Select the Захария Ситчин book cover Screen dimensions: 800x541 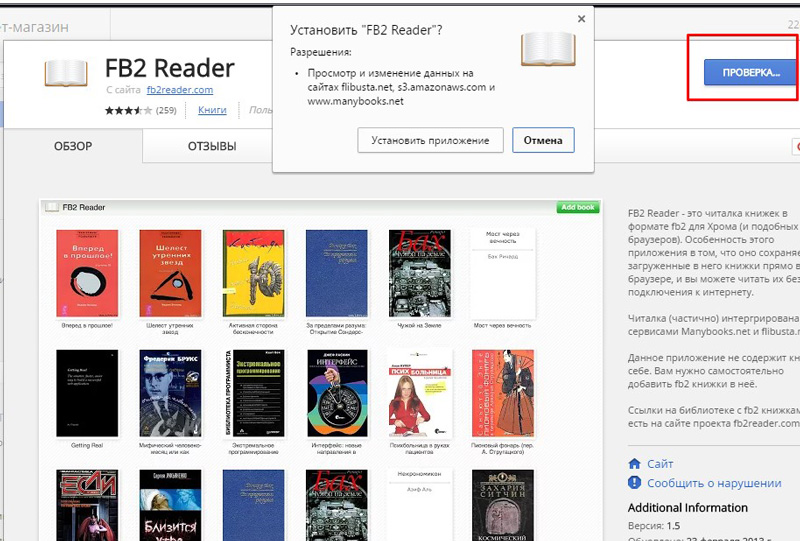[x=503, y=505]
